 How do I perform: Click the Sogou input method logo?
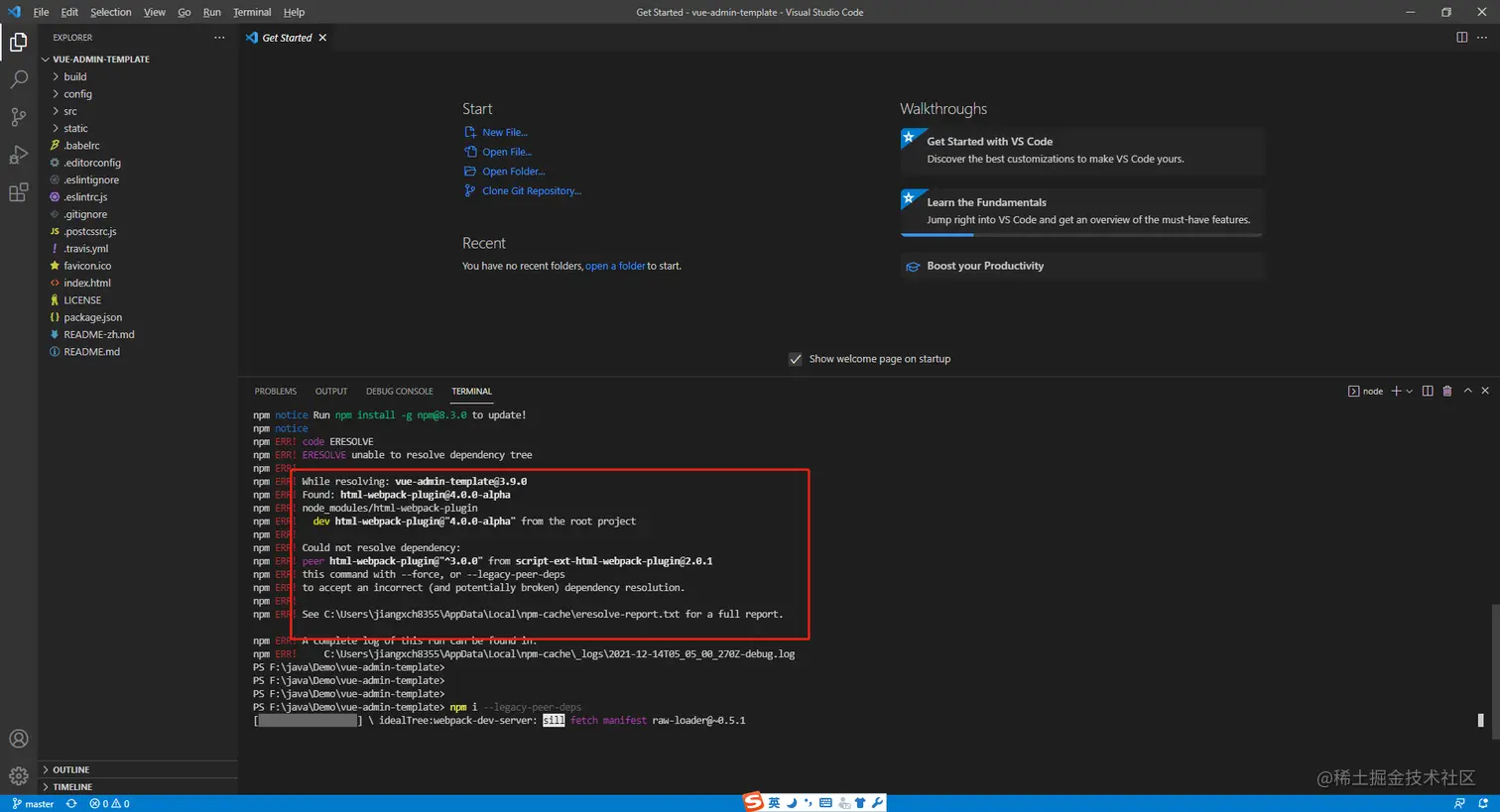coord(754,802)
